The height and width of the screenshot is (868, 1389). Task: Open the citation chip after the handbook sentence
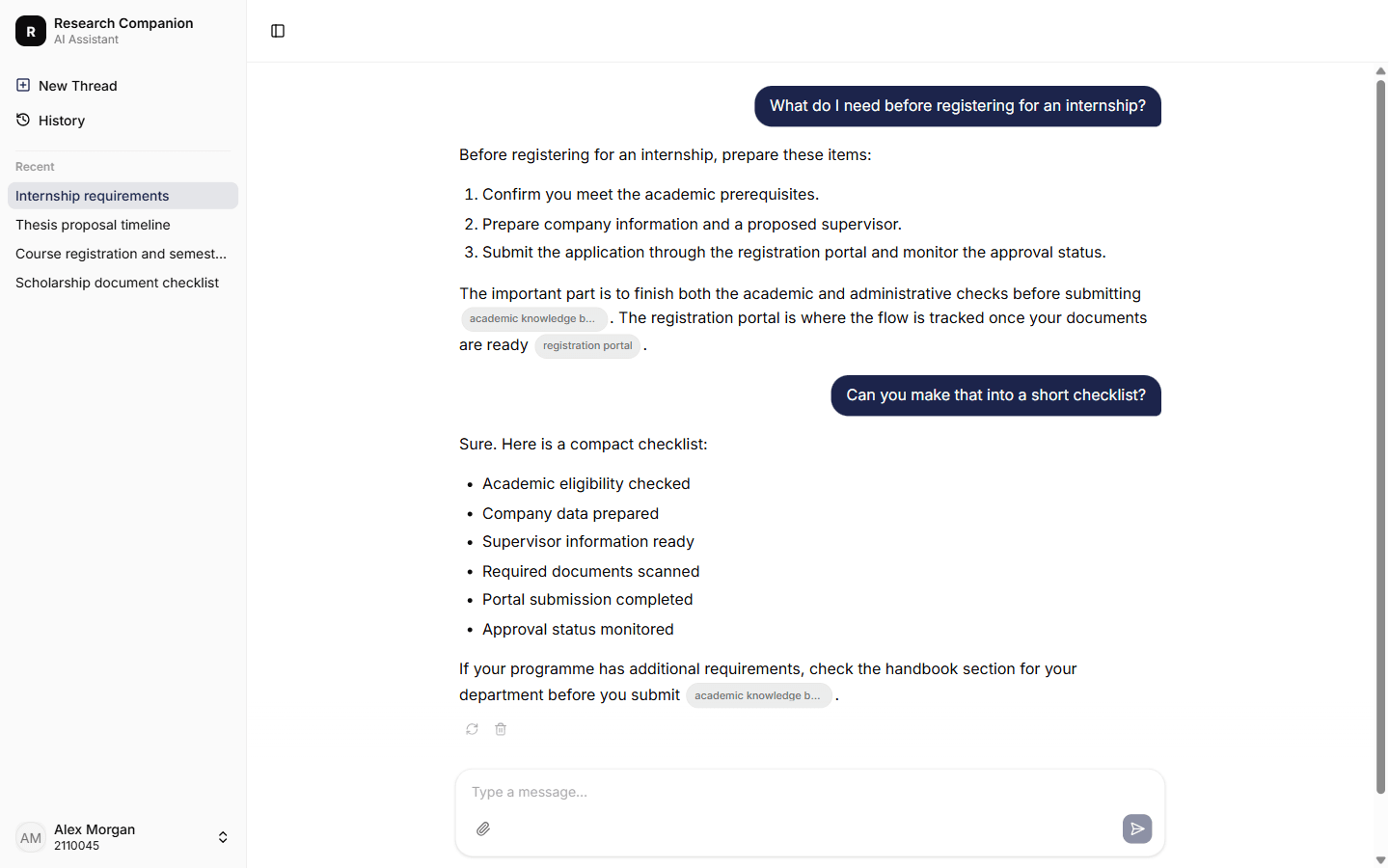click(x=759, y=695)
